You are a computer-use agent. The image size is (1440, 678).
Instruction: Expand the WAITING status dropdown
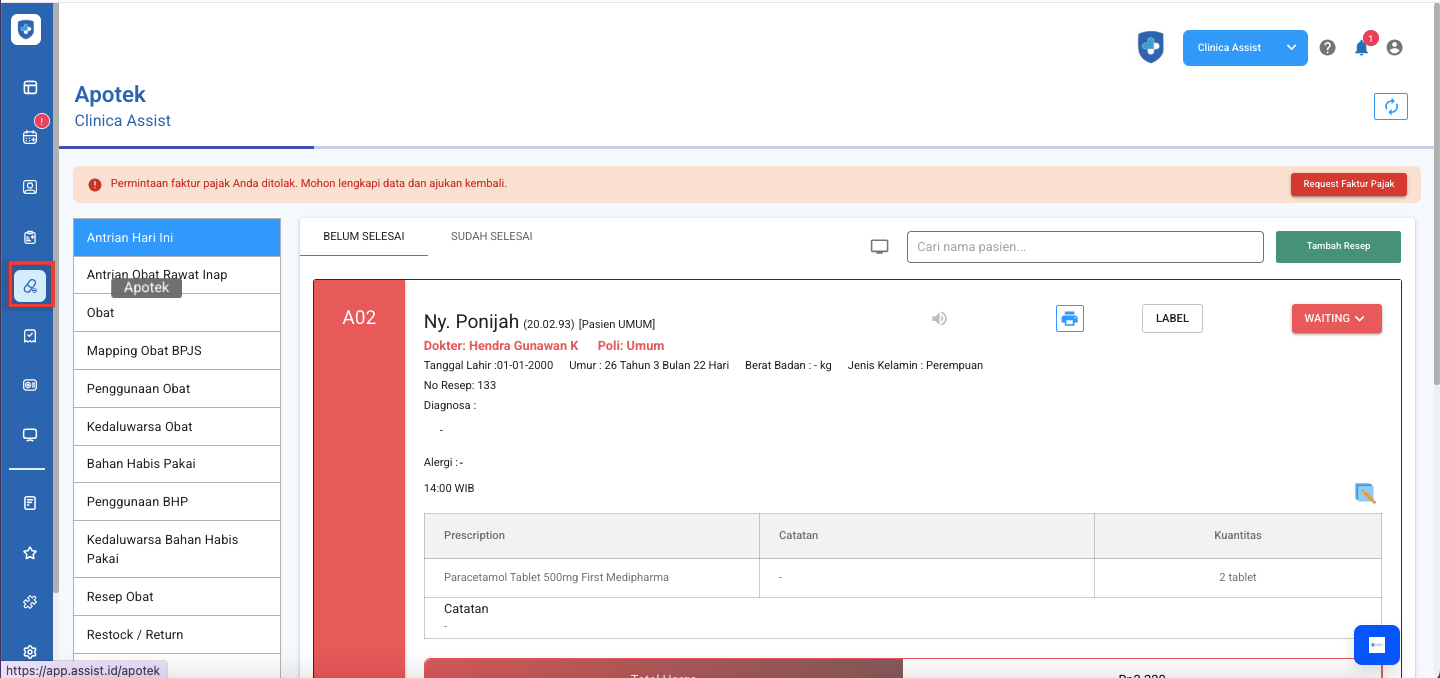click(x=1336, y=319)
